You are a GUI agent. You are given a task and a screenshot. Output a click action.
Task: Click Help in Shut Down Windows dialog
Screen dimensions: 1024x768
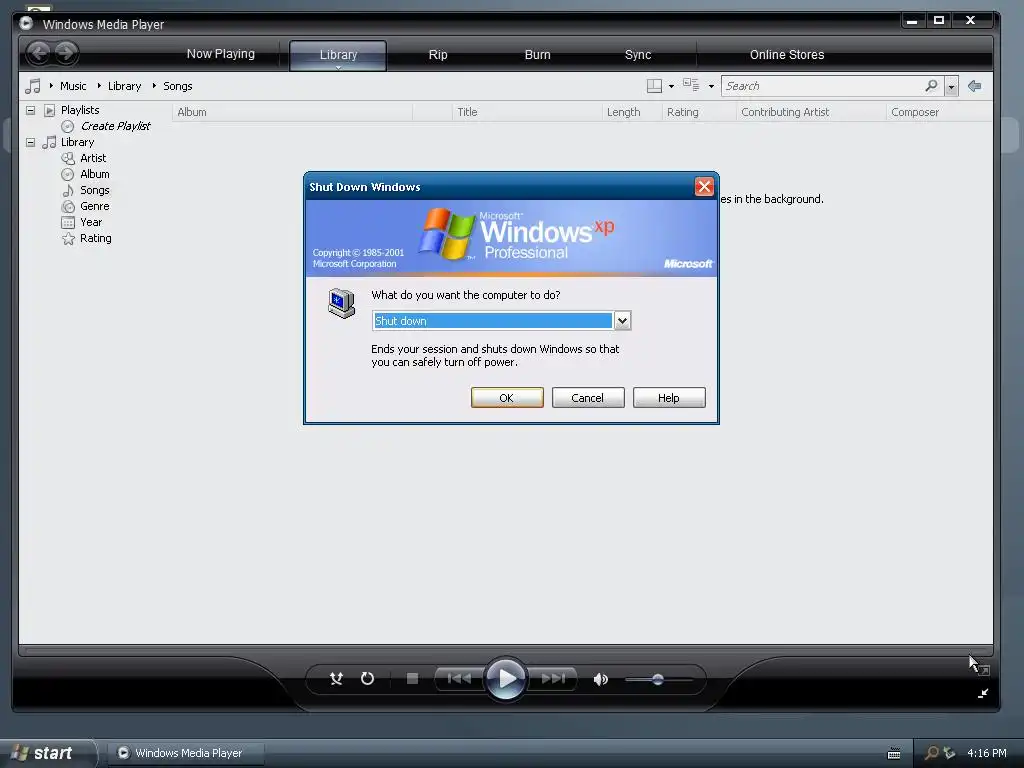pyautogui.click(x=669, y=398)
